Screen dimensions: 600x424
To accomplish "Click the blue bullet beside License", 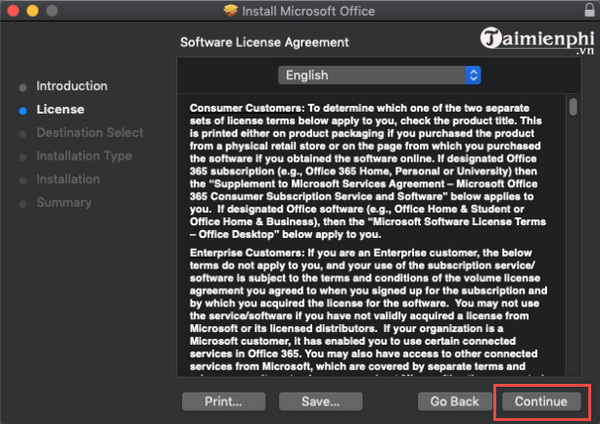I will pyautogui.click(x=23, y=111).
